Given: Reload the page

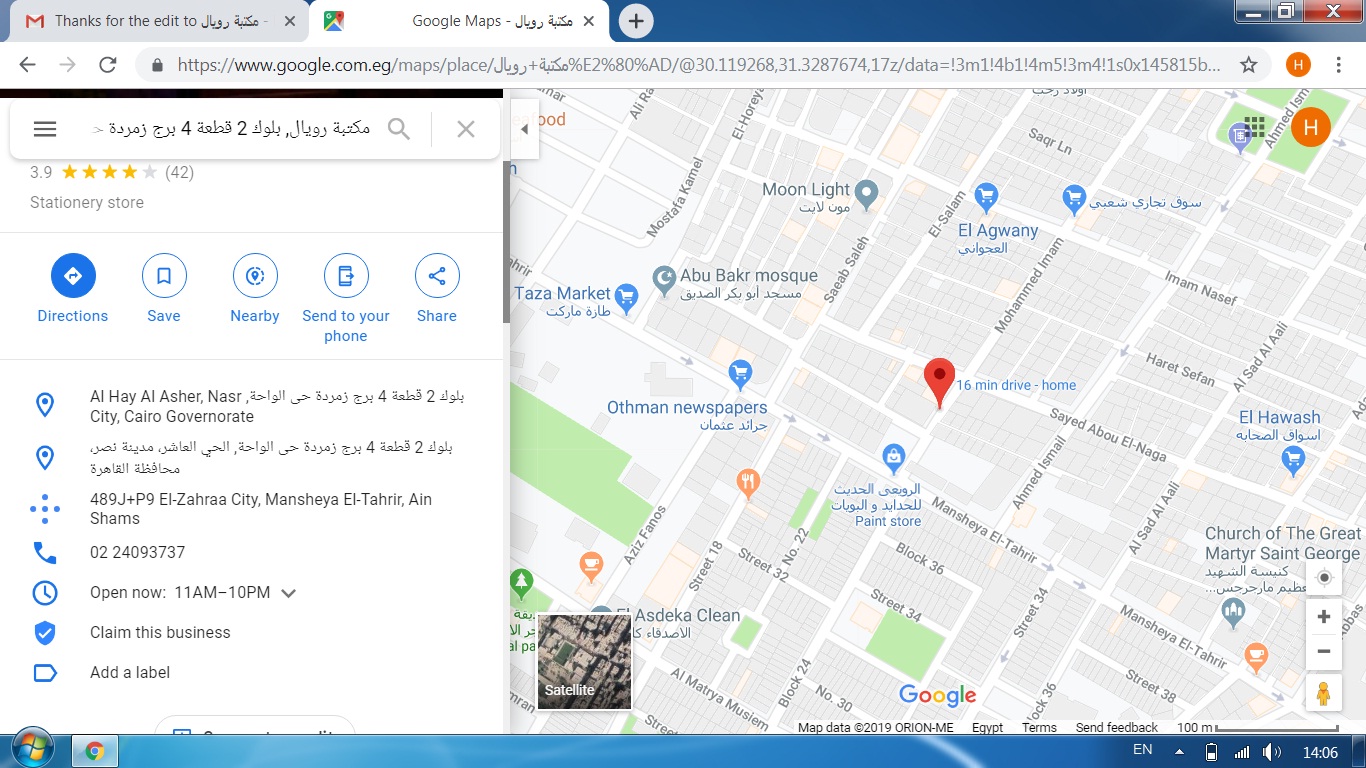Looking at the screenshot, I should click(108, 65).
